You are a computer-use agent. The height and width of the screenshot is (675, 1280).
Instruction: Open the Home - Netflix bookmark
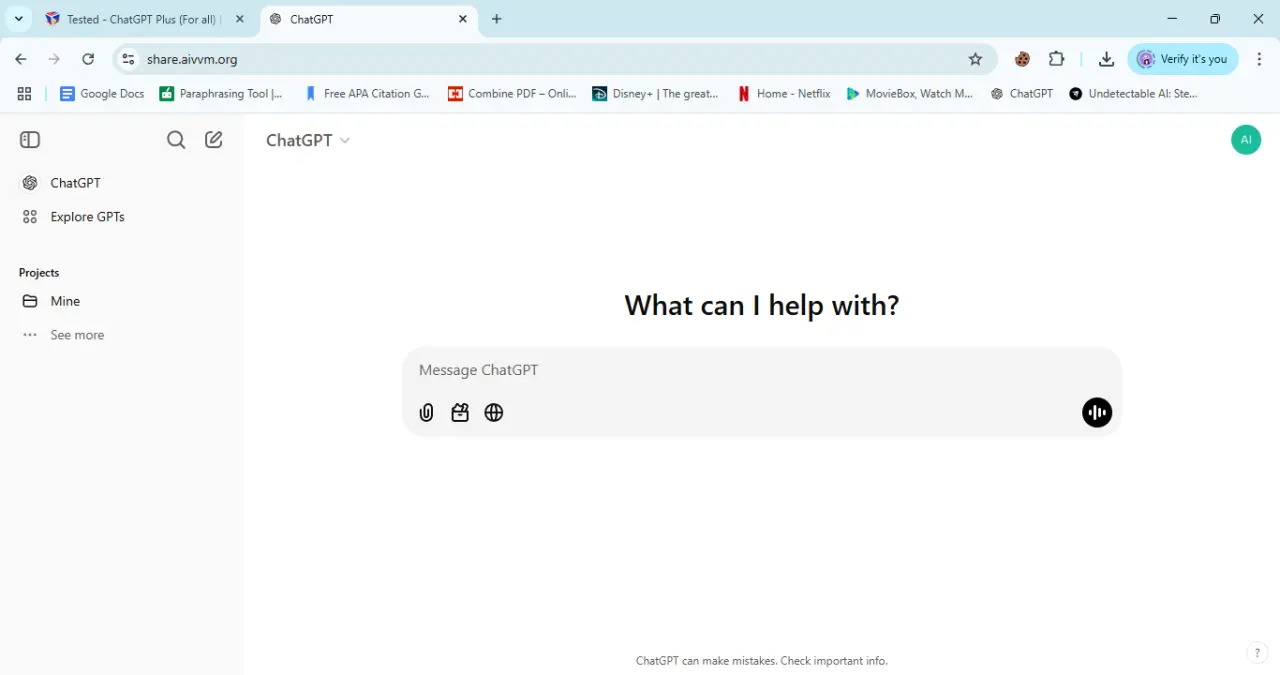784,94
